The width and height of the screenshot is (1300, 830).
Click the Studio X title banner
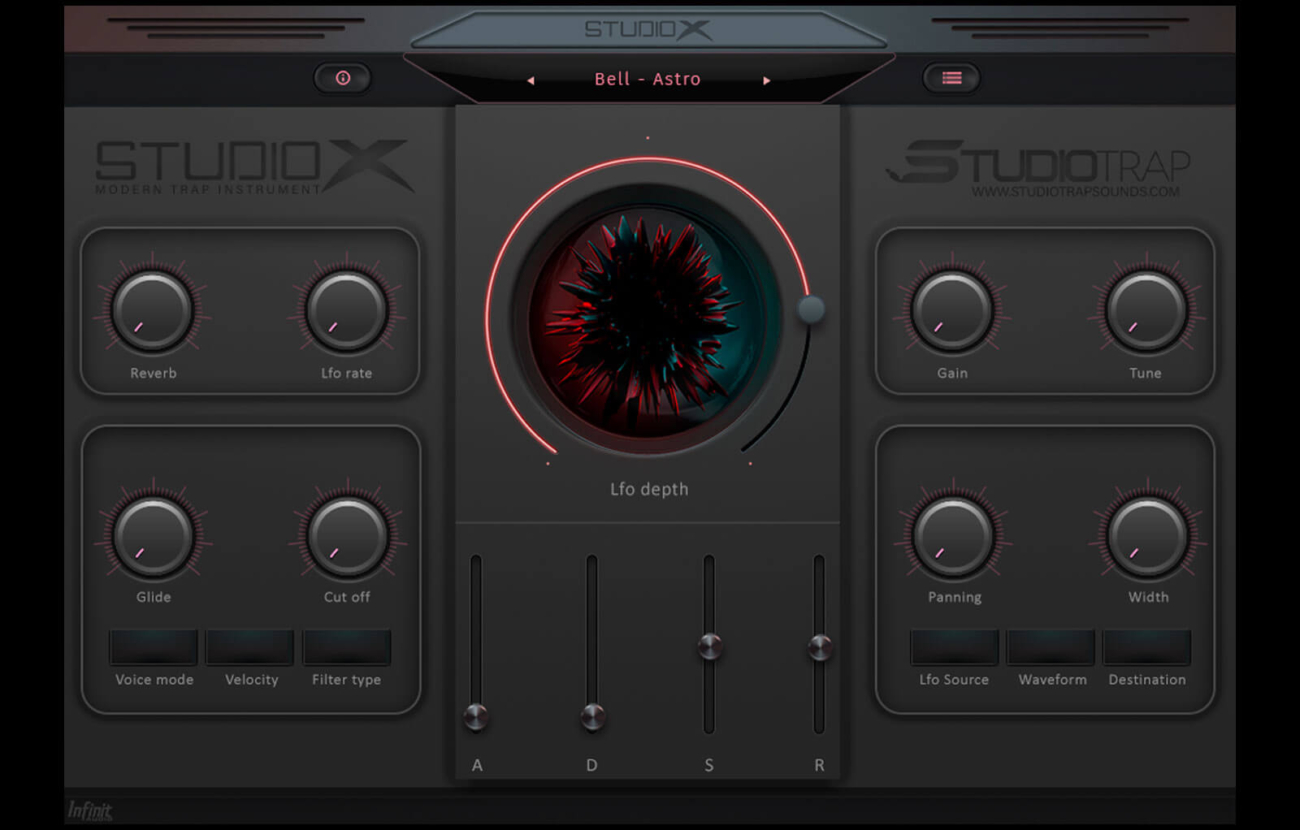coord(648,29)
